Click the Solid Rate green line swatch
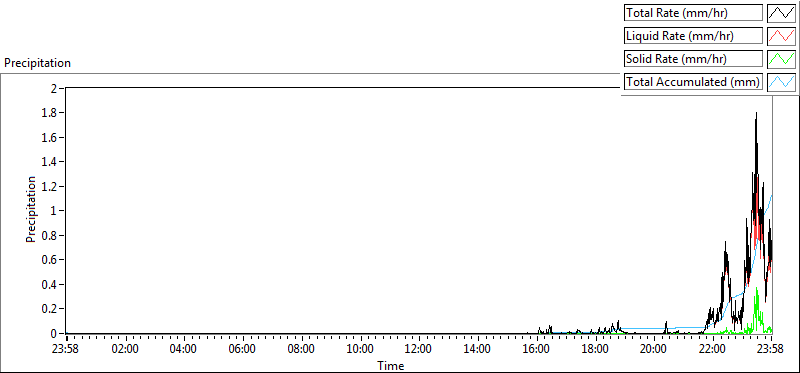Image resolution: width=800 pixels, height=373 pixels. pyautogui.click(x=782, y=59)
